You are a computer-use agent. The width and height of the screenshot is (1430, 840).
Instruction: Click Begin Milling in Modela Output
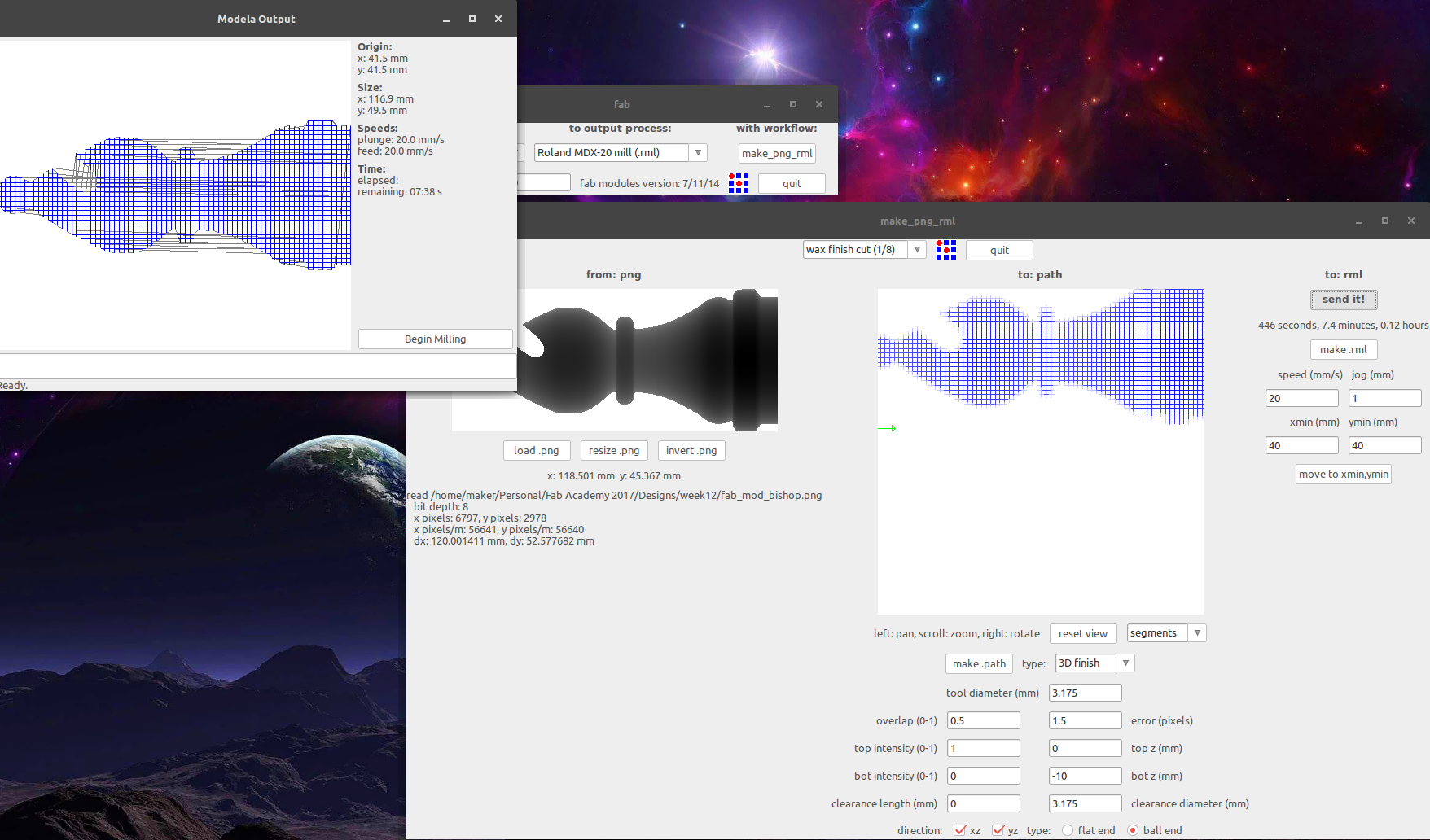tap(436, 339)
